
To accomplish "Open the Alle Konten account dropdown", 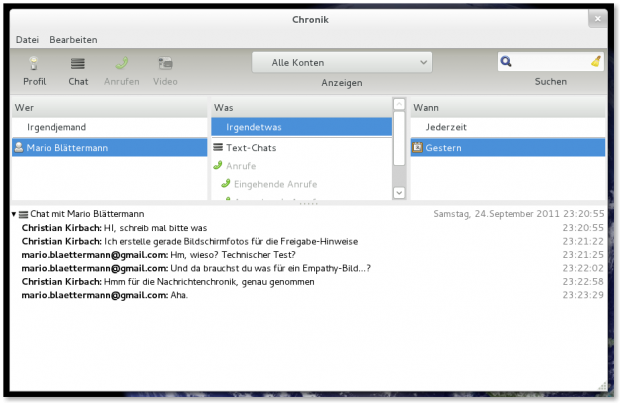I will pos(341,62).
